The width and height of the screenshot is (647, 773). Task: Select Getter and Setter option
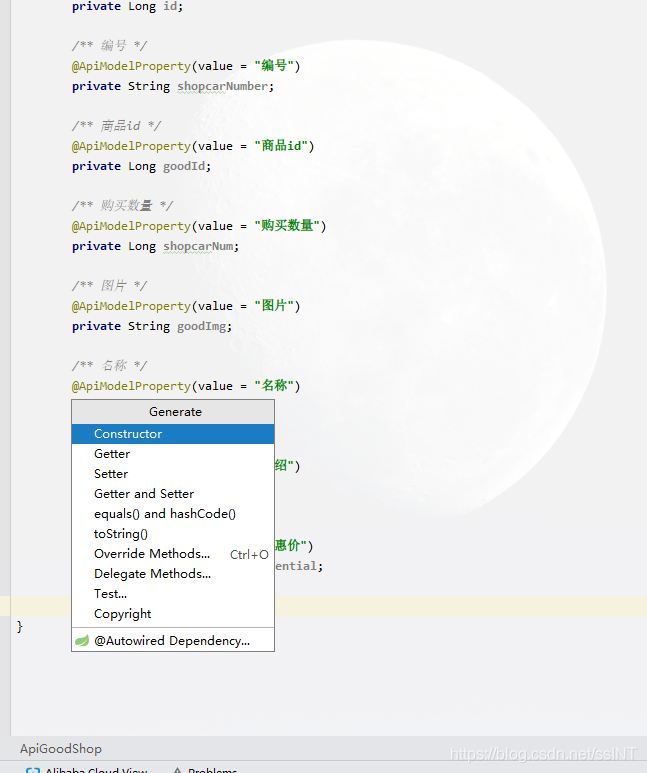tap(144, 494)
